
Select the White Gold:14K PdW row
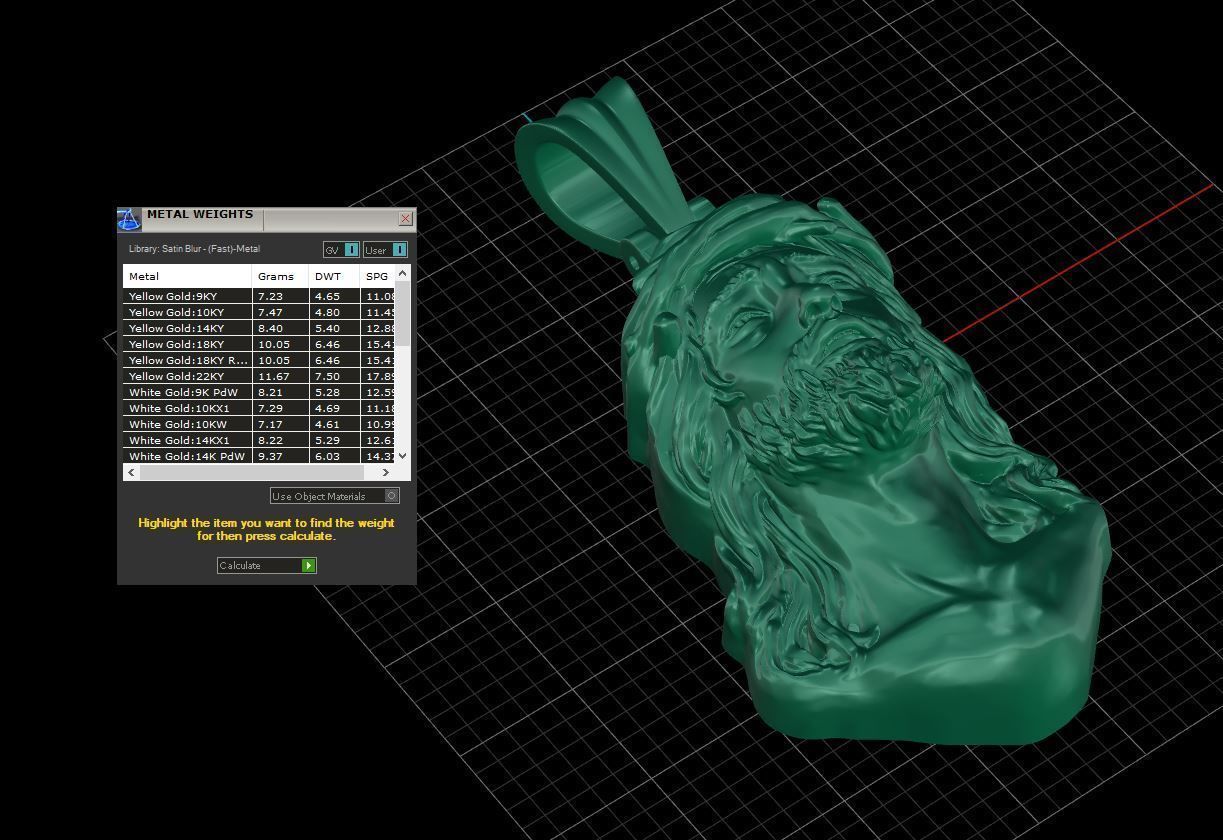[x=259, y=456]
